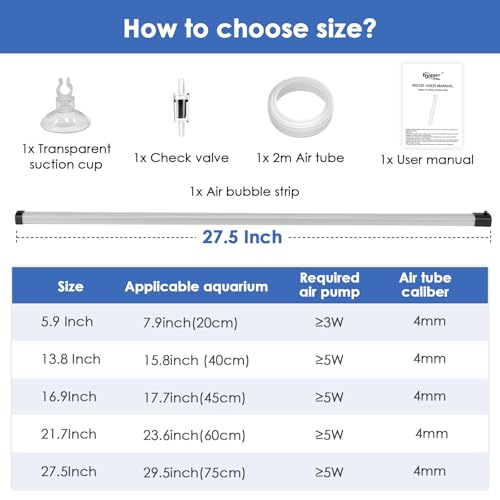Click the 17.7inch(45cm) aquarium cell
This screenshot has height=500, width=500.
pos(195,398)
